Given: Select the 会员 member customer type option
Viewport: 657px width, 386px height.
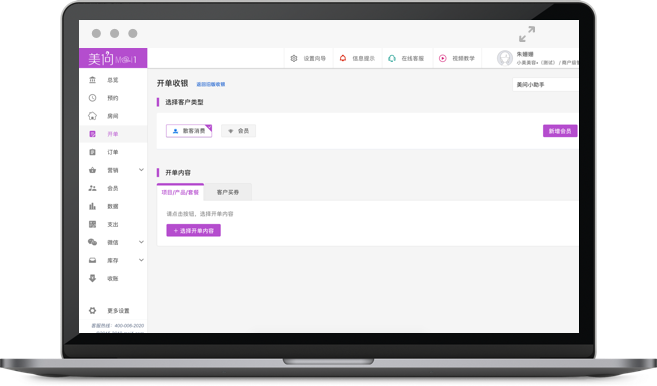Looking at the screenshot, I should (x=238, y=131).
